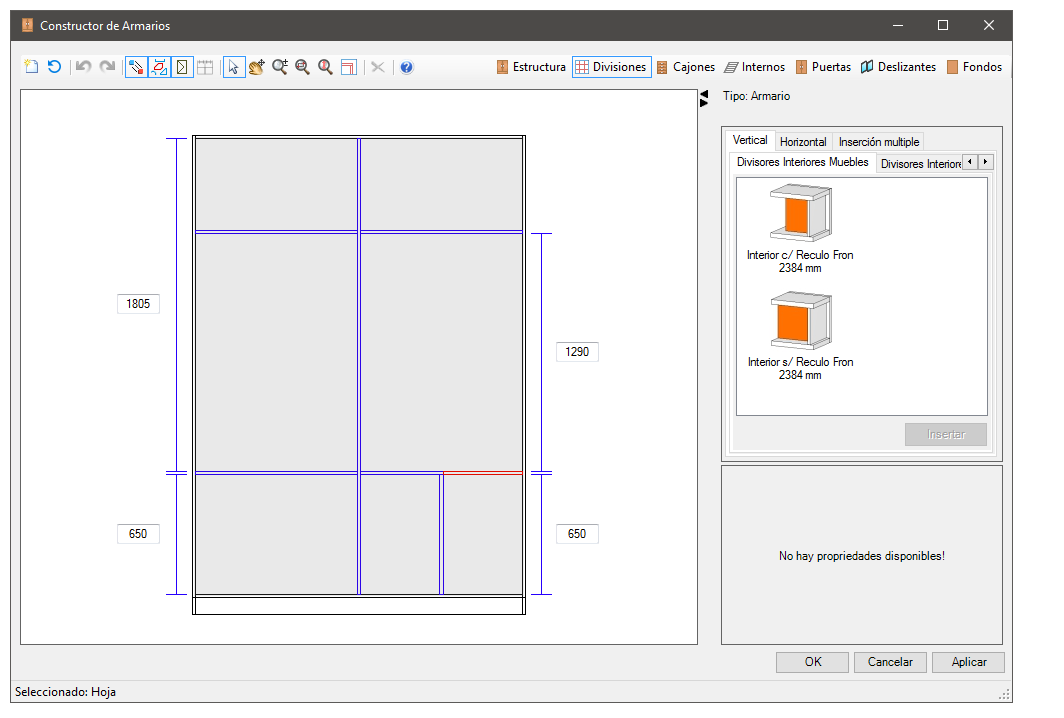Select the arrow pointer selection tool

233,67
